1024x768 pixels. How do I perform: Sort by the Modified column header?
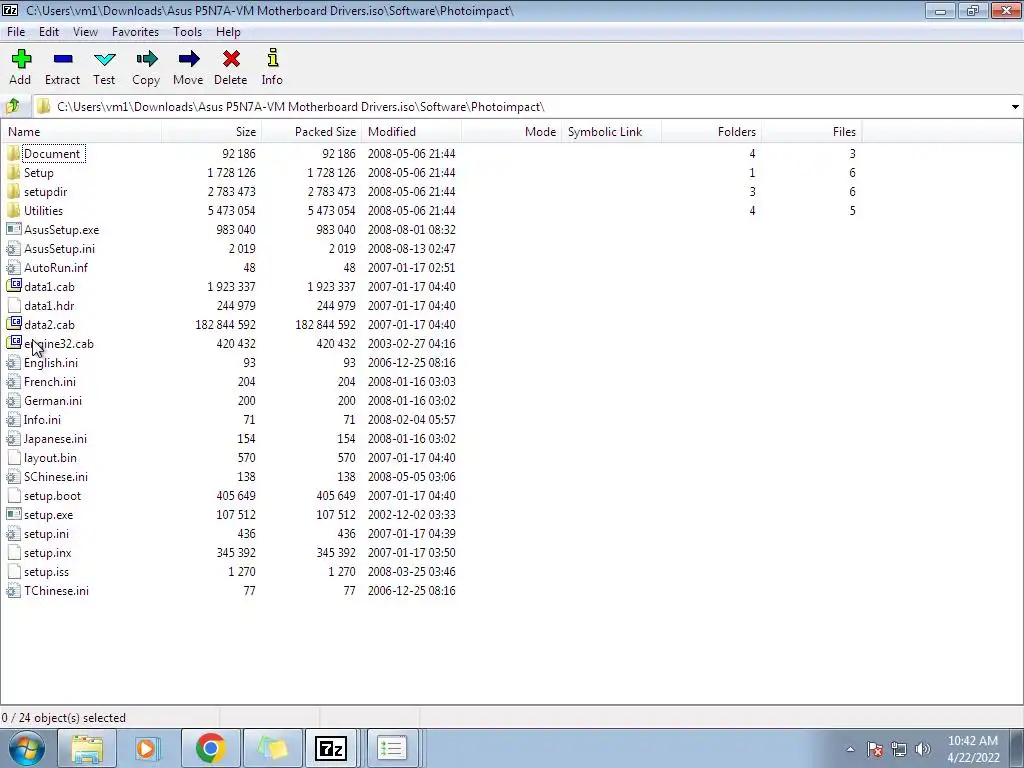(411, 132)
